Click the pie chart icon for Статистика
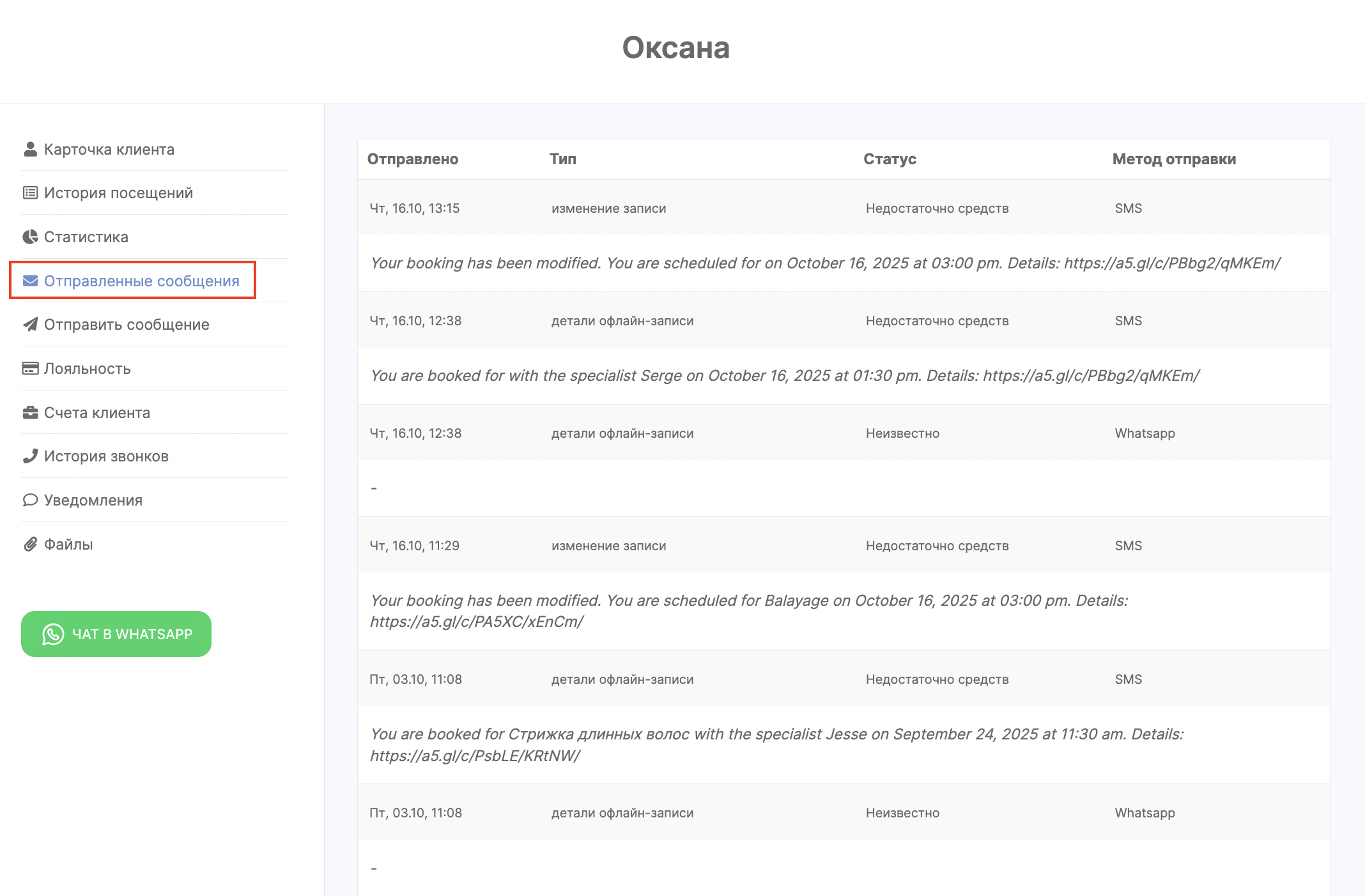The height and width of the screenshot is (896, 1365). (x=30, y=237)
